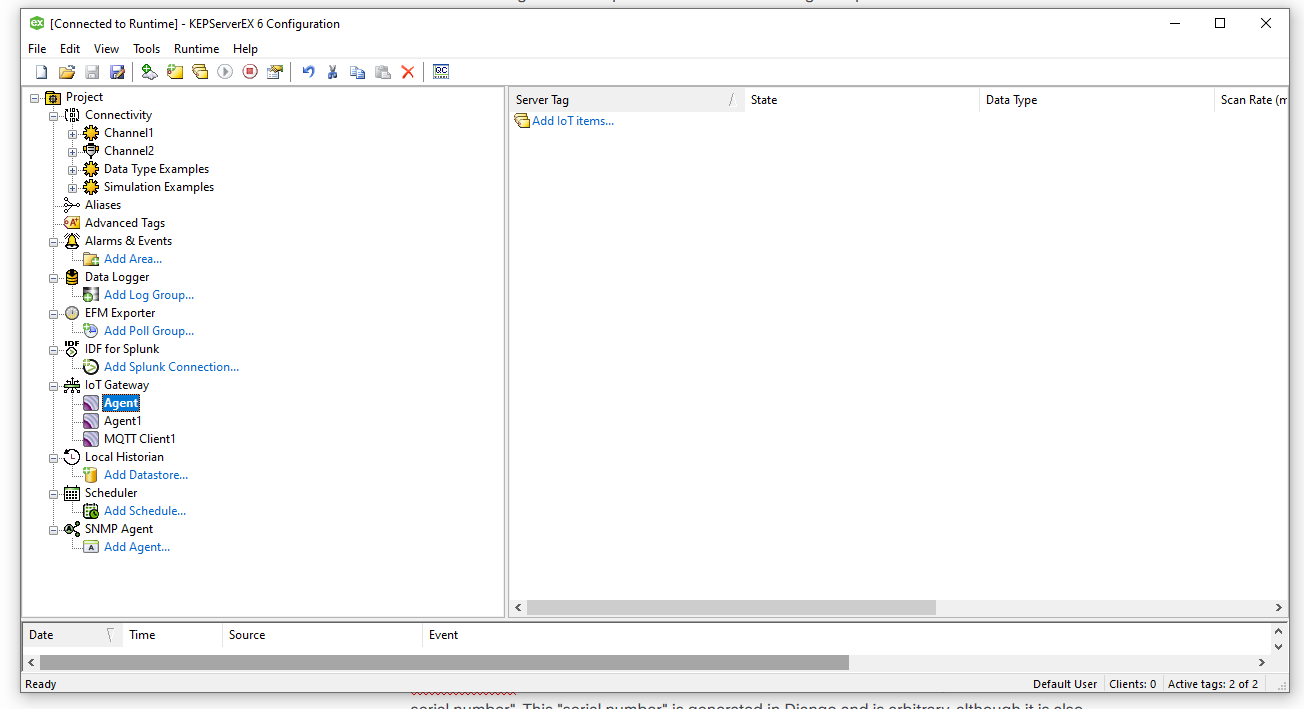Open the Properties toolbar icon
1304x709 pixels.
(x=275, y=72)
